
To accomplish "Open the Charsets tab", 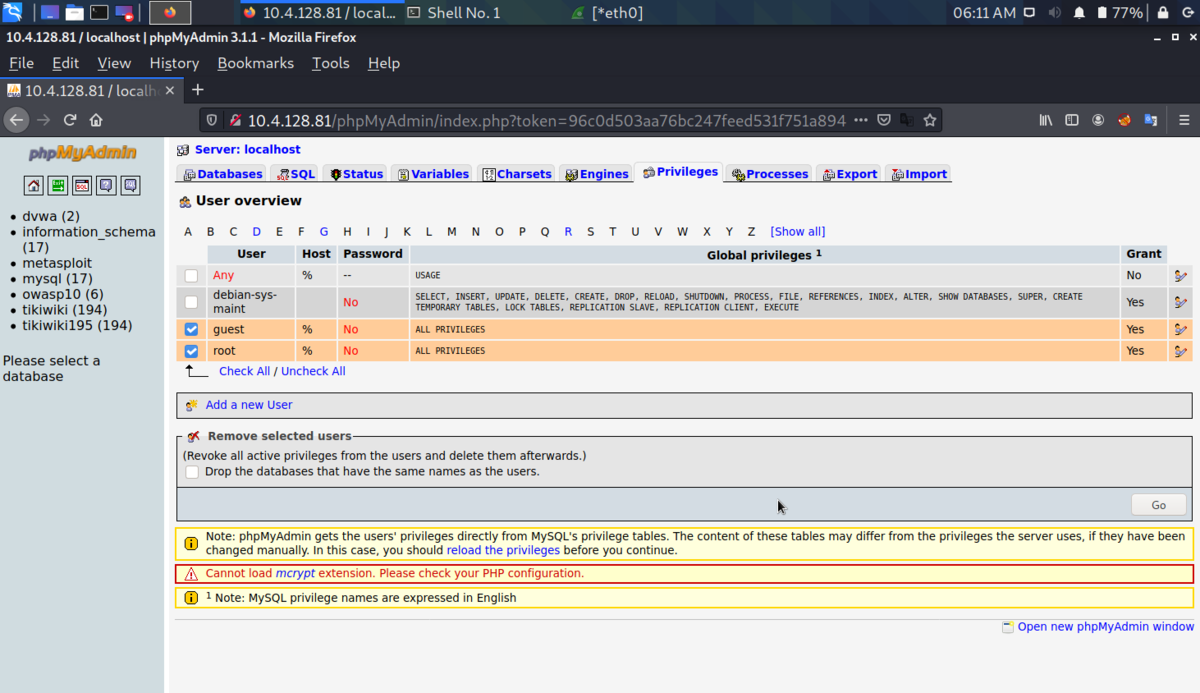I will [517, 174].
